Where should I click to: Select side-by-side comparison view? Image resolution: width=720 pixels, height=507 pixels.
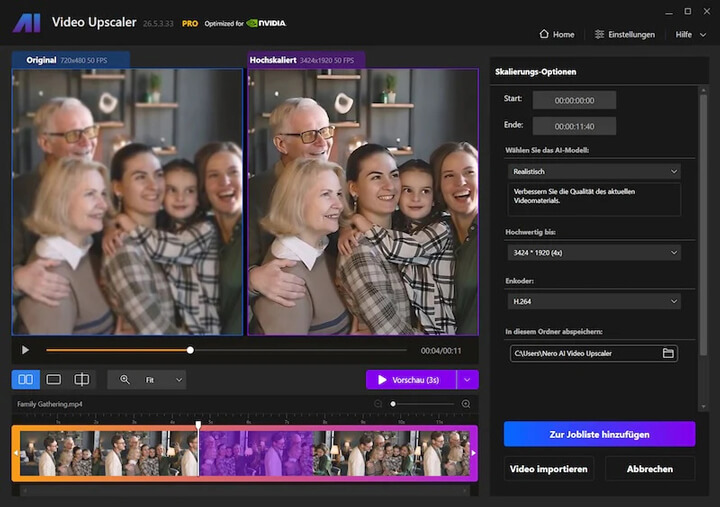pos(26,380)
